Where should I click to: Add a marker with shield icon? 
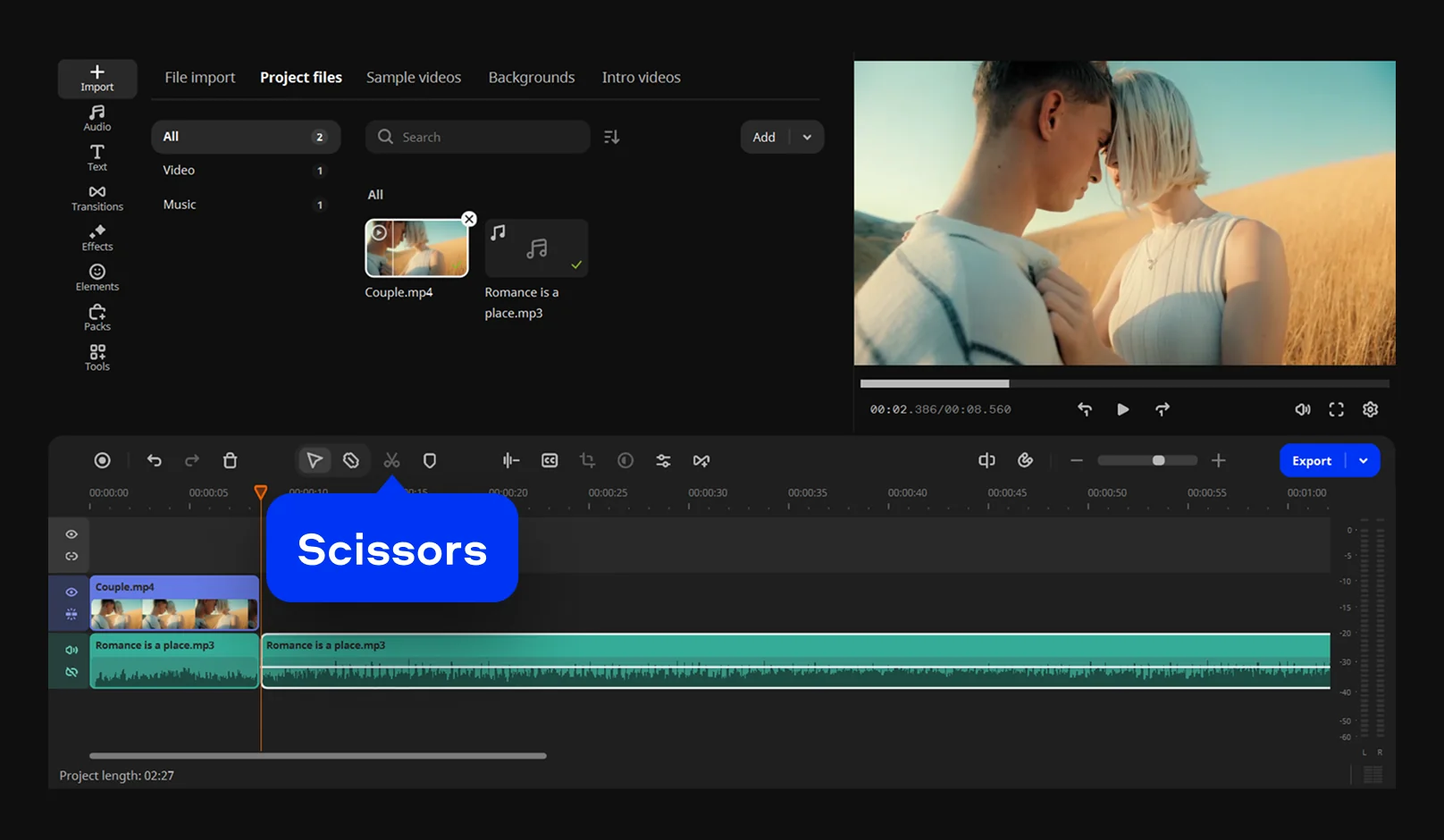click(x=430, y=461)
